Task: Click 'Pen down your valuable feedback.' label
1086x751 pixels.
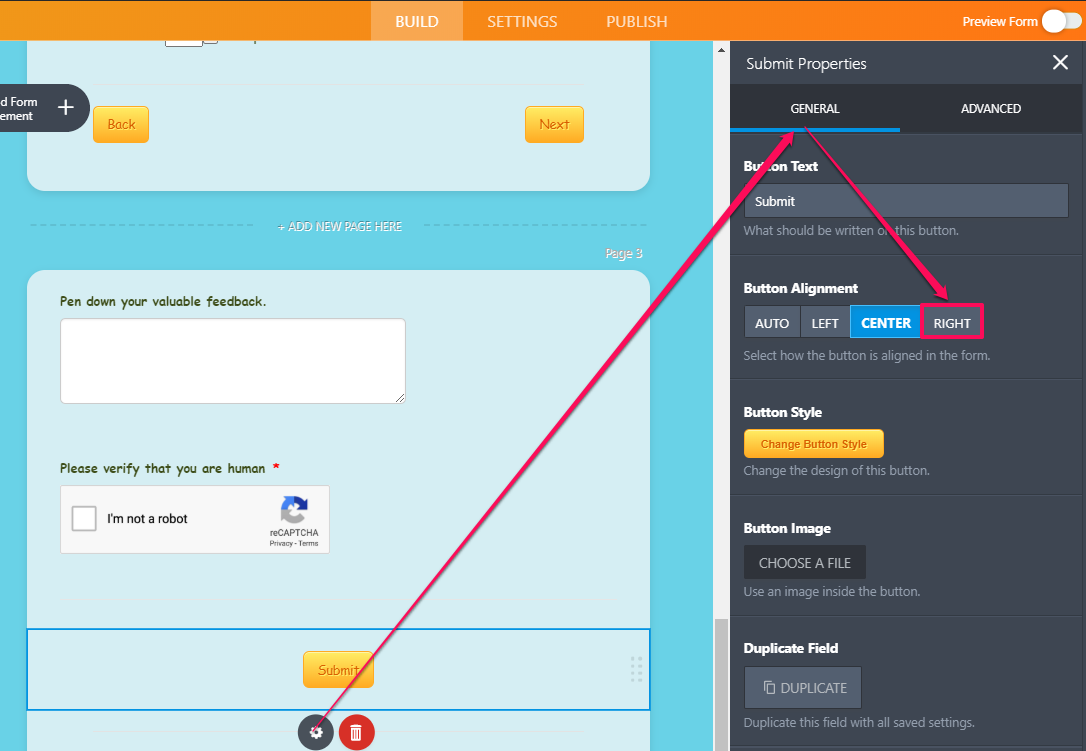Action: 163,301
